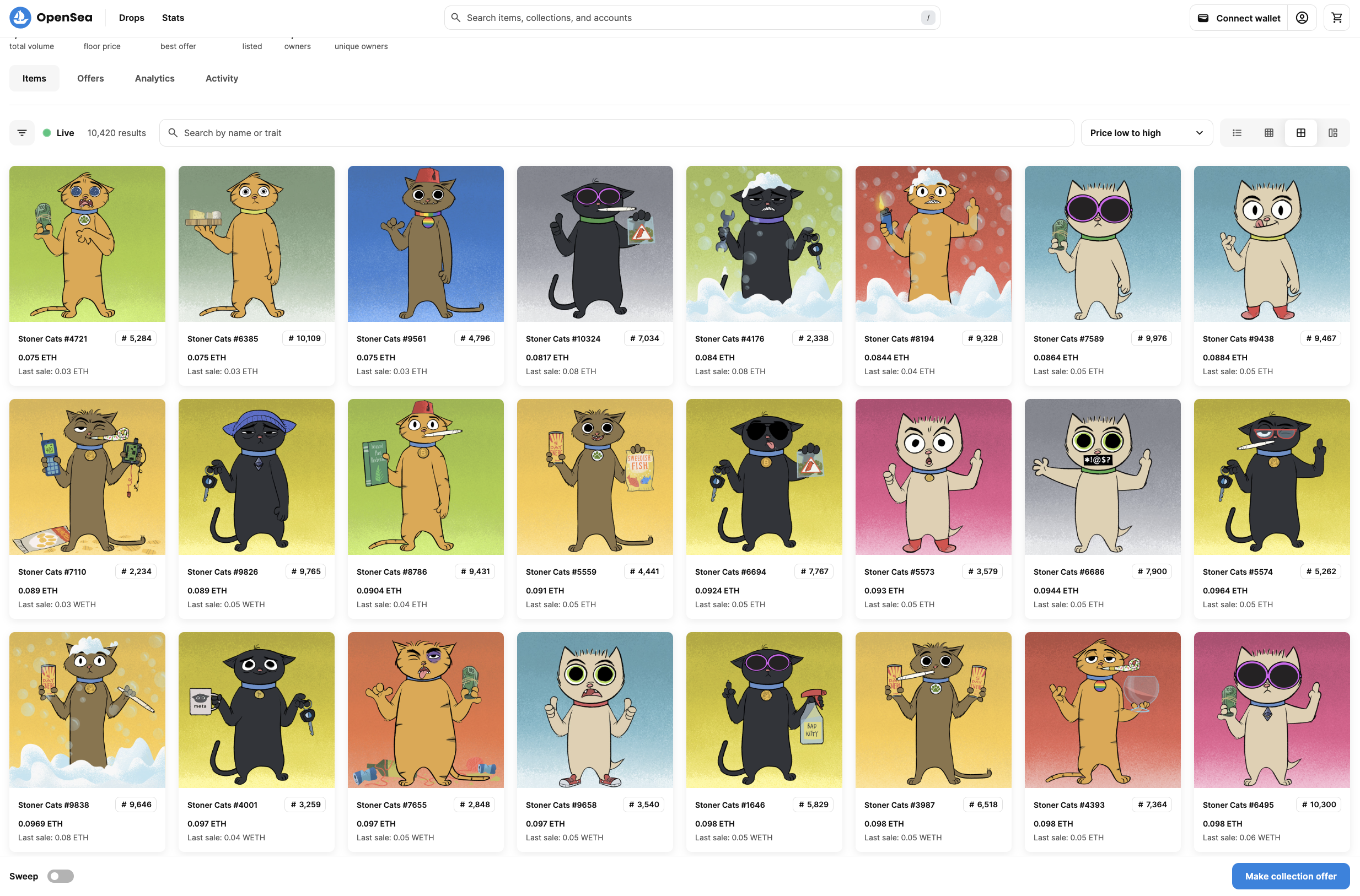Enable the Sweep toggle

pyautogui.click(x=61, y=876)
